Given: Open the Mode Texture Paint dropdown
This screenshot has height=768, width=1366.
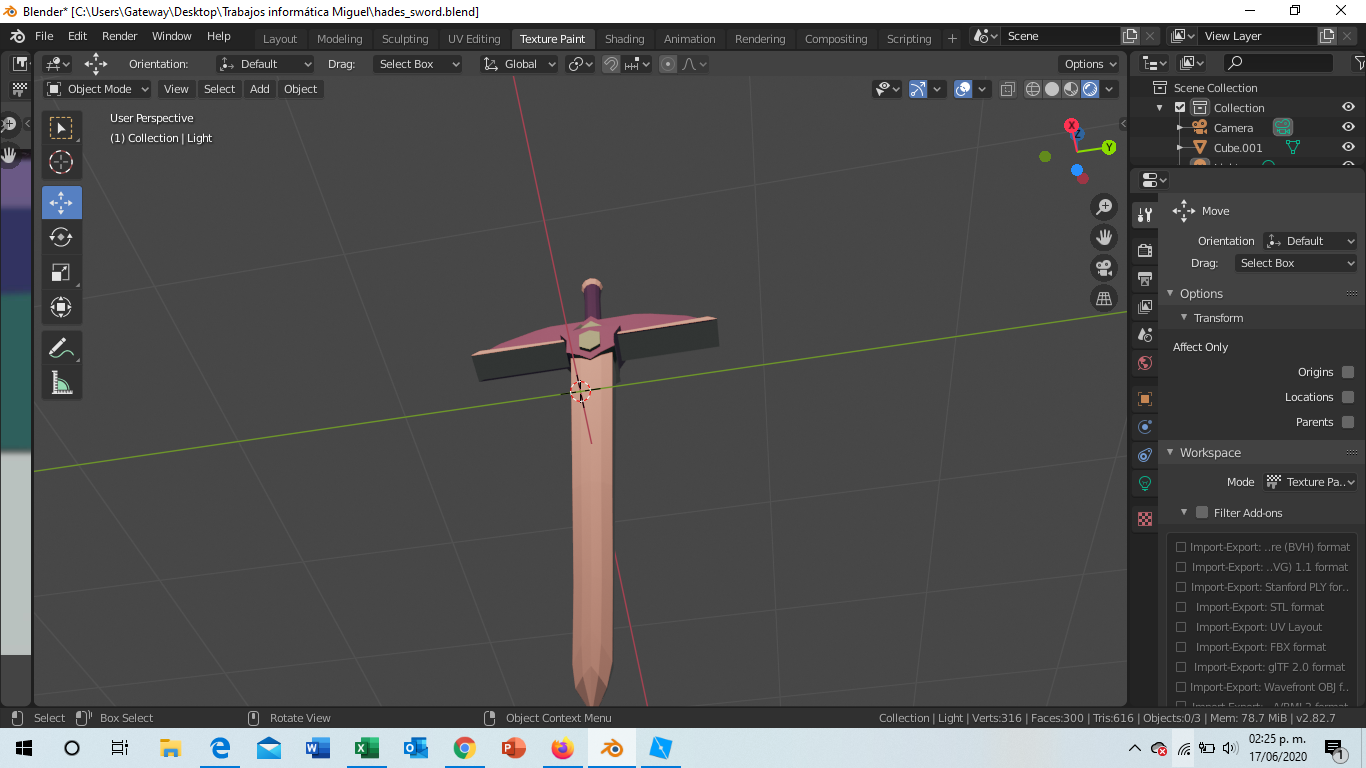Looking at the screenshot, I should click(x=1310, y=482).
